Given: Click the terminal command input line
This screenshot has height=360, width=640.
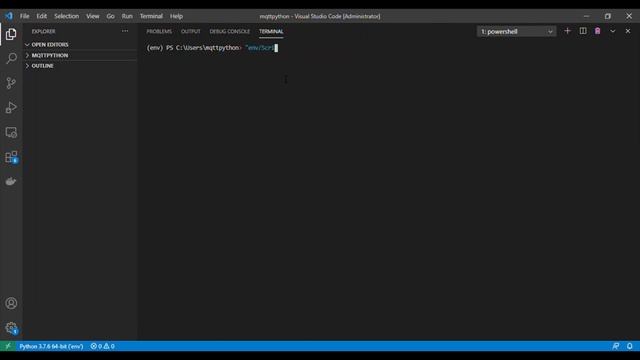Looking at the screenshot, I should (x=212, y=48).
